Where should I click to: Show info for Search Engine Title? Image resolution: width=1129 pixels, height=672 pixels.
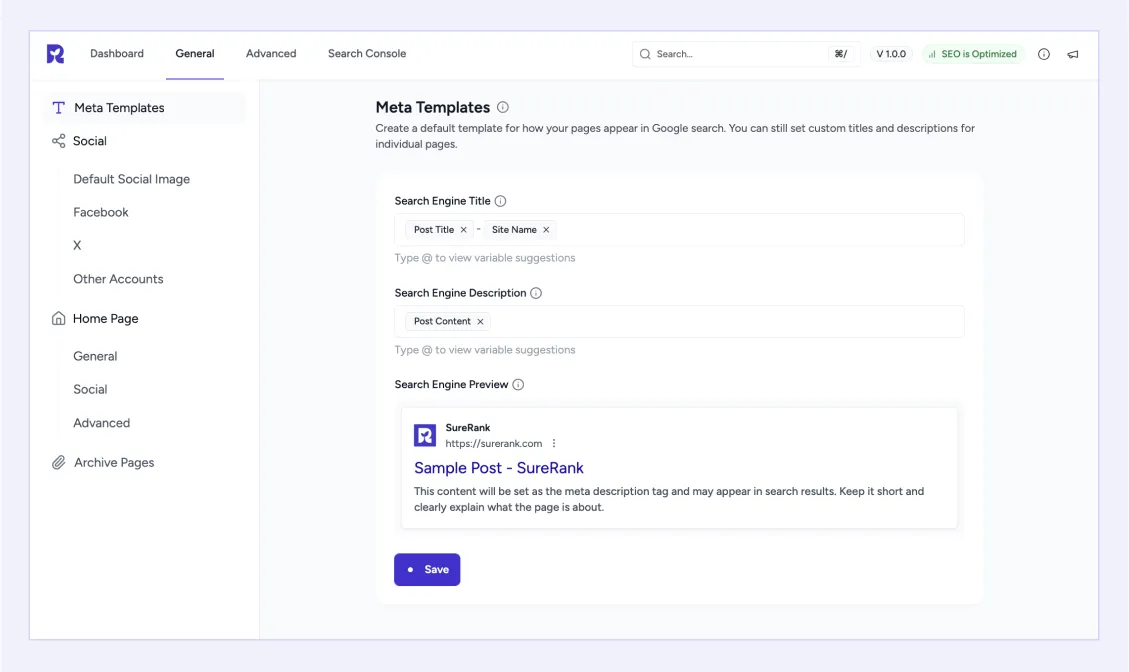click(x=500, y=201)
